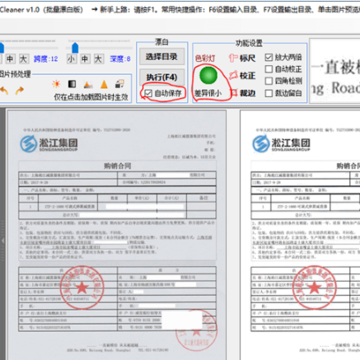Image resolution: width=360 pixels, height=360 pixels.
Task: Click the histogram levels icon
Action: point(88,85)
